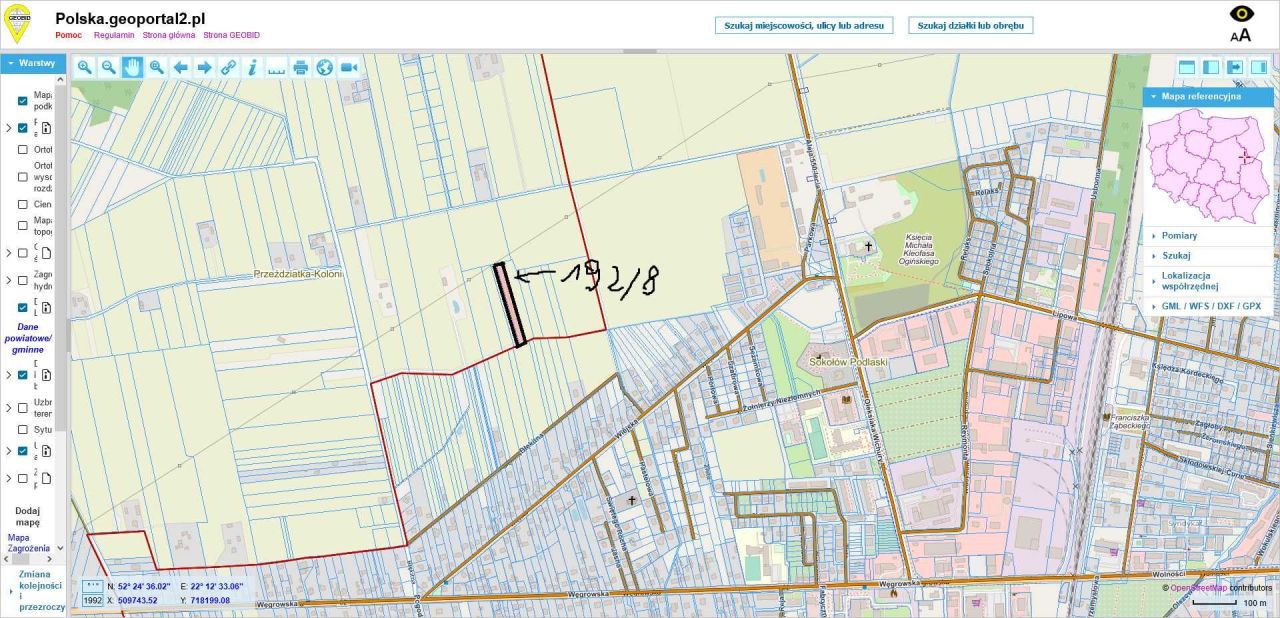Open document icon beside unchecked layer above Zagr

coord(46,253)
